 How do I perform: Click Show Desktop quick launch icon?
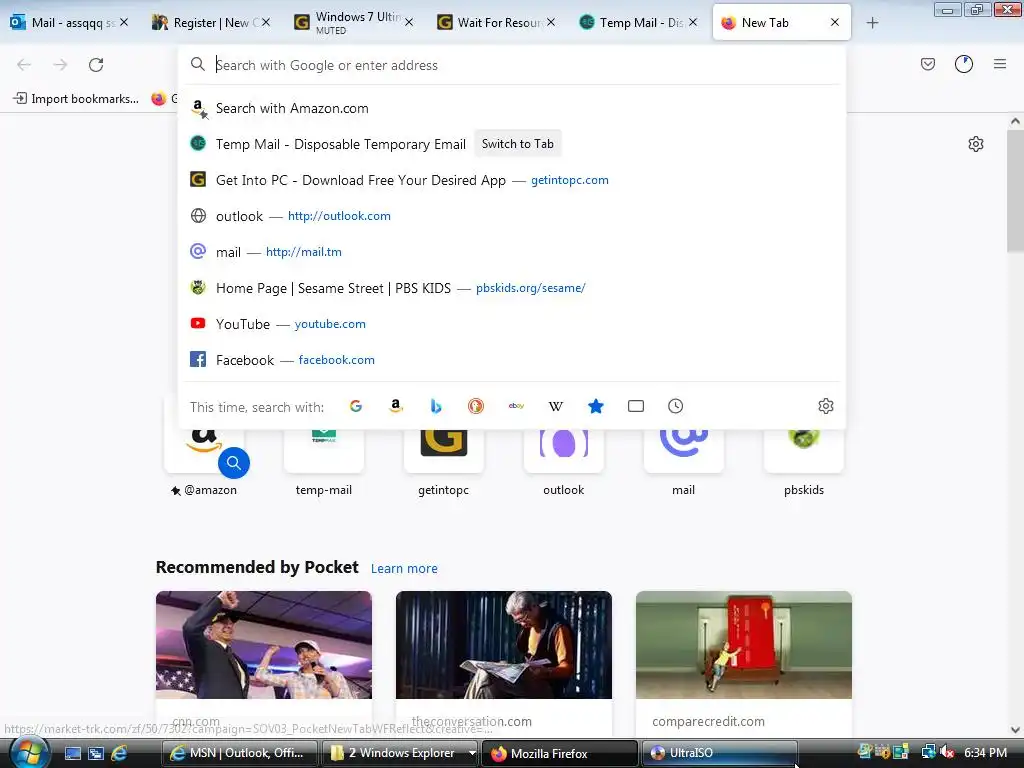pos(72,754)
